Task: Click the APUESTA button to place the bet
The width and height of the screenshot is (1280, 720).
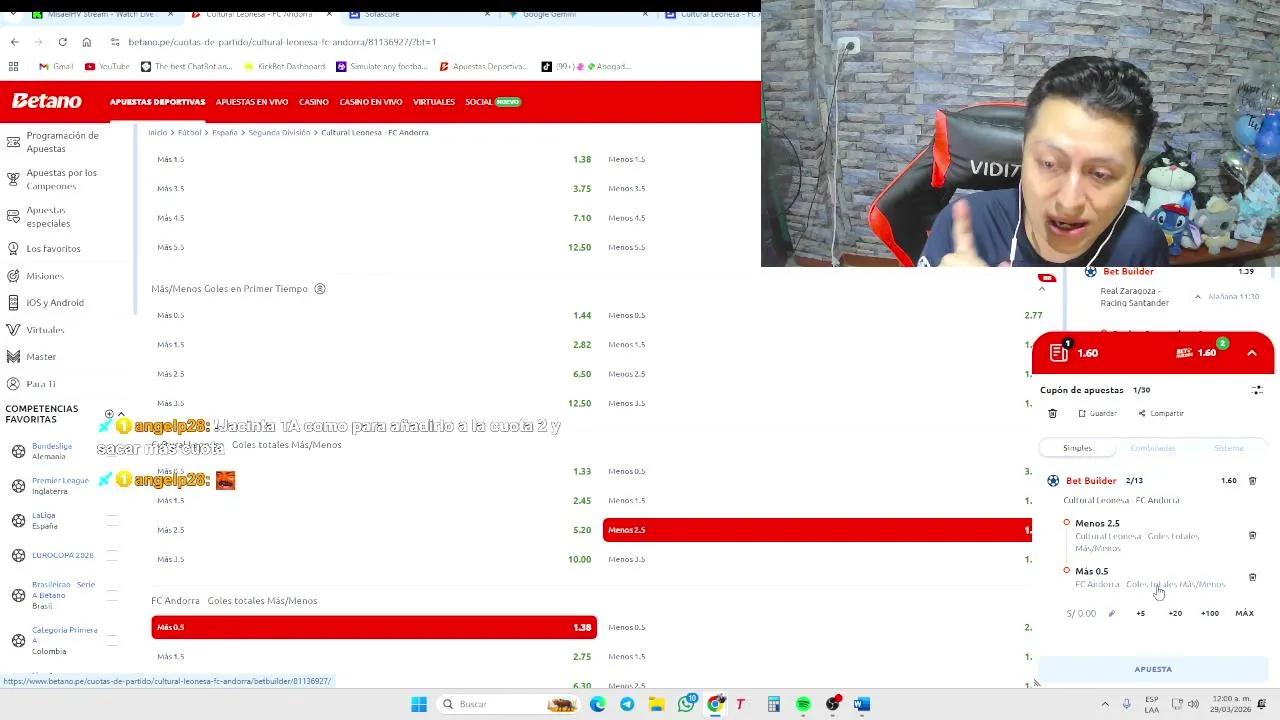Action: click(x=1153, y=669)
